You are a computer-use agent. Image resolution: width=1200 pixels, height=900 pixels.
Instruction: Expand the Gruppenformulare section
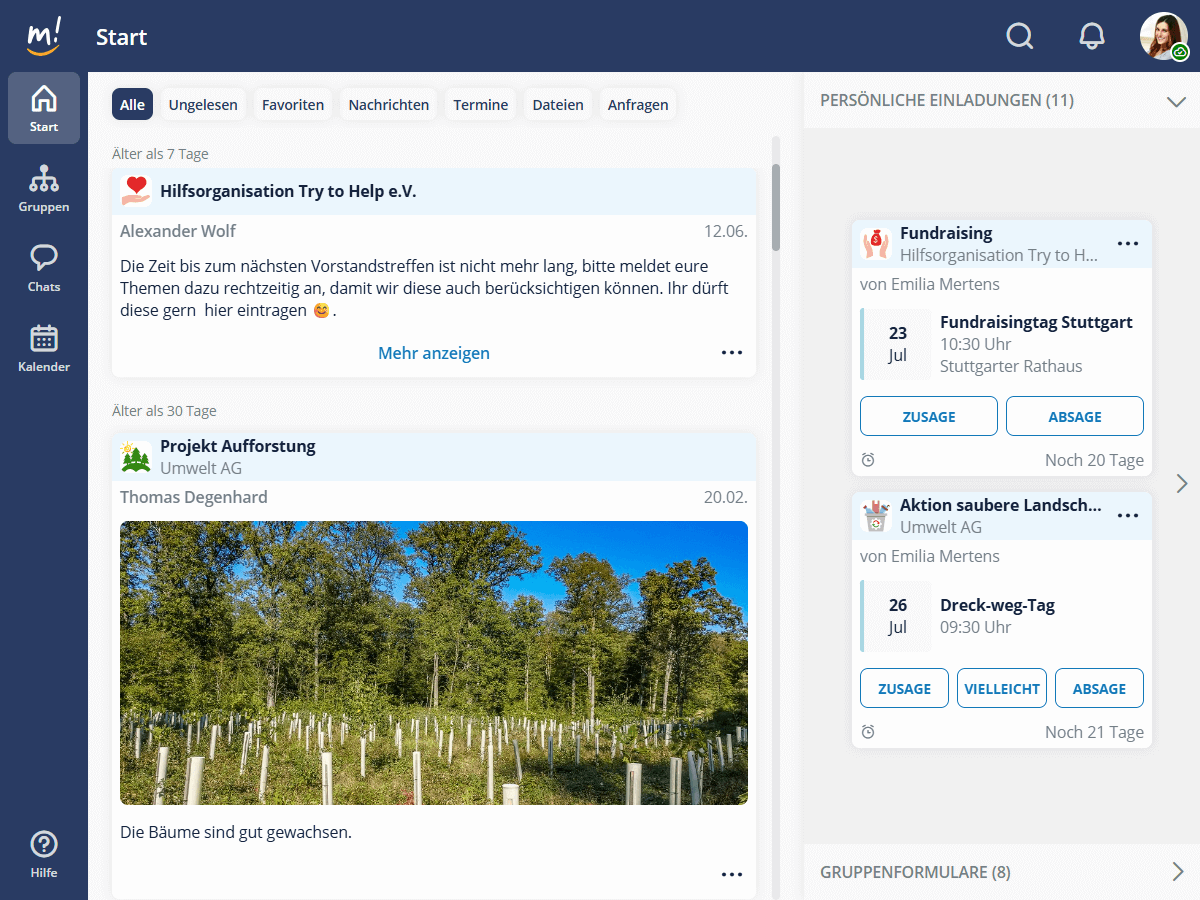click(1178, 872)
